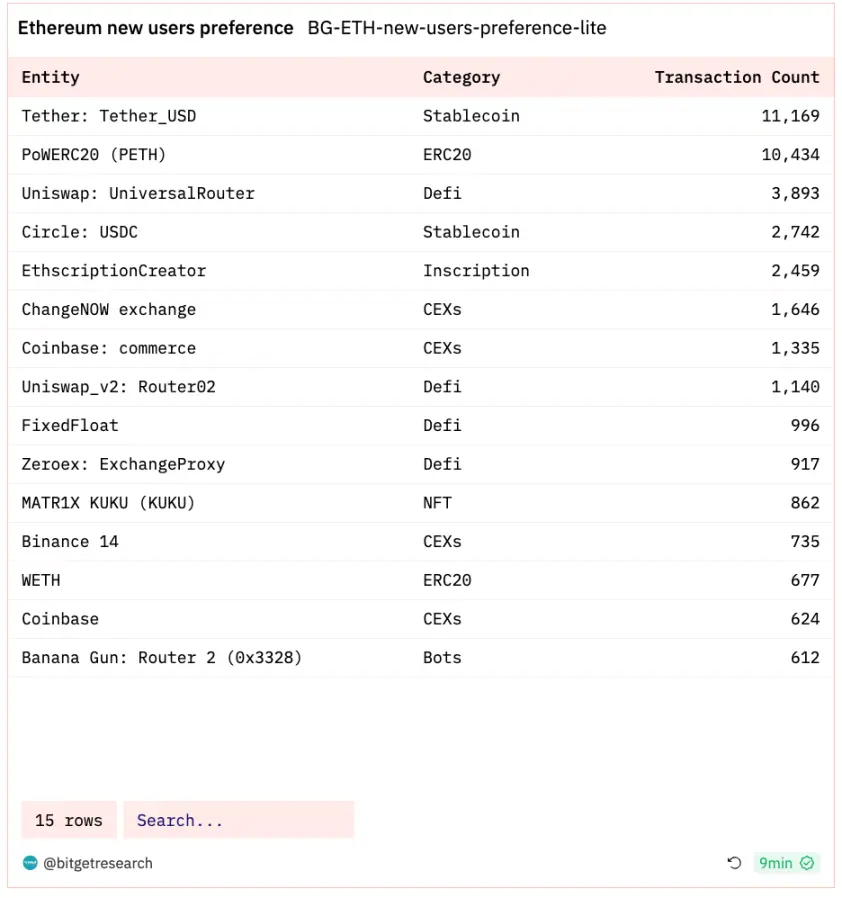Select the PoWERC20 (PETH) entity cell
The width and height of the screenshot is (842, 898).
[94, 155]
